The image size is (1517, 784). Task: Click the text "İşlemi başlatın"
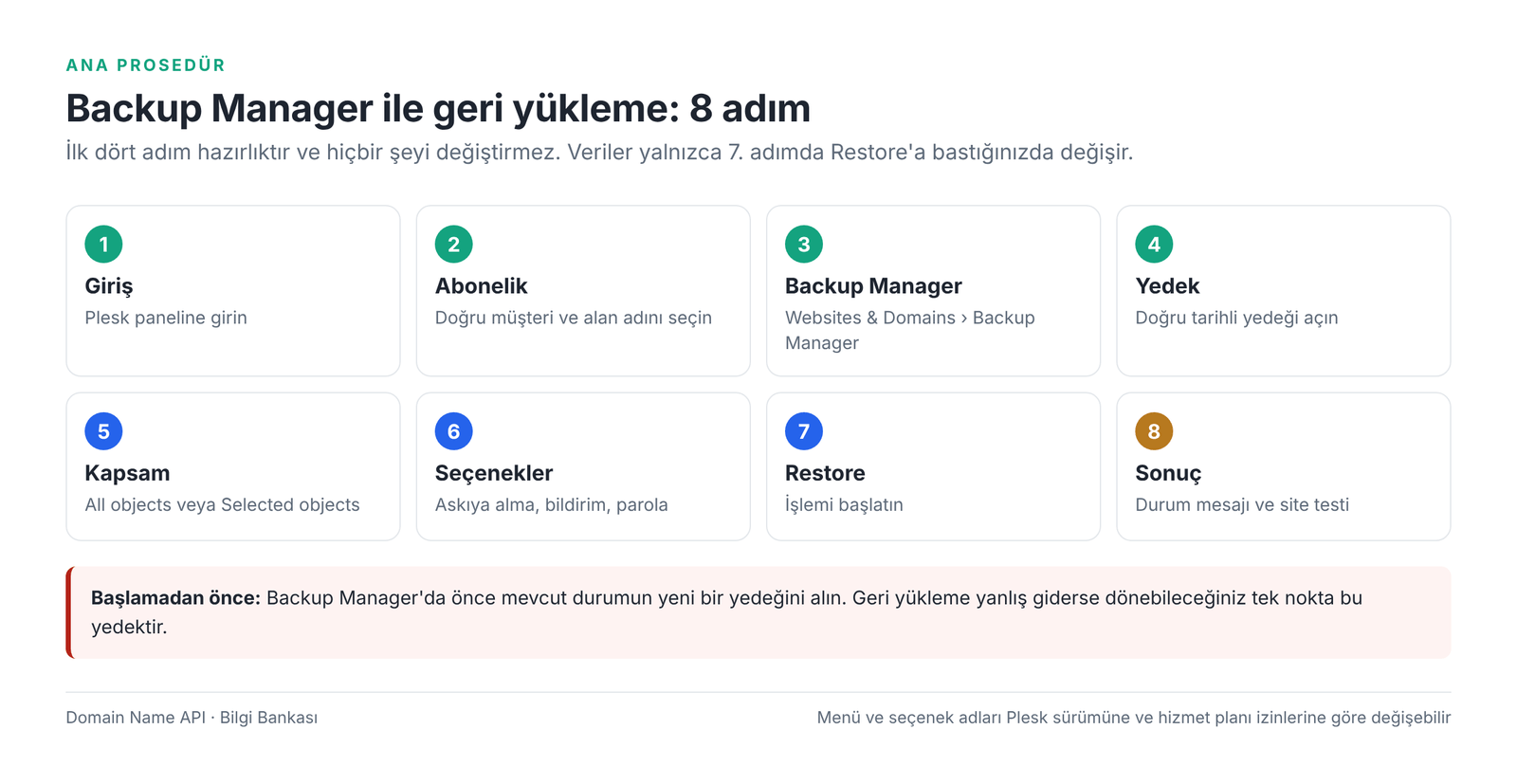[844, 504]
